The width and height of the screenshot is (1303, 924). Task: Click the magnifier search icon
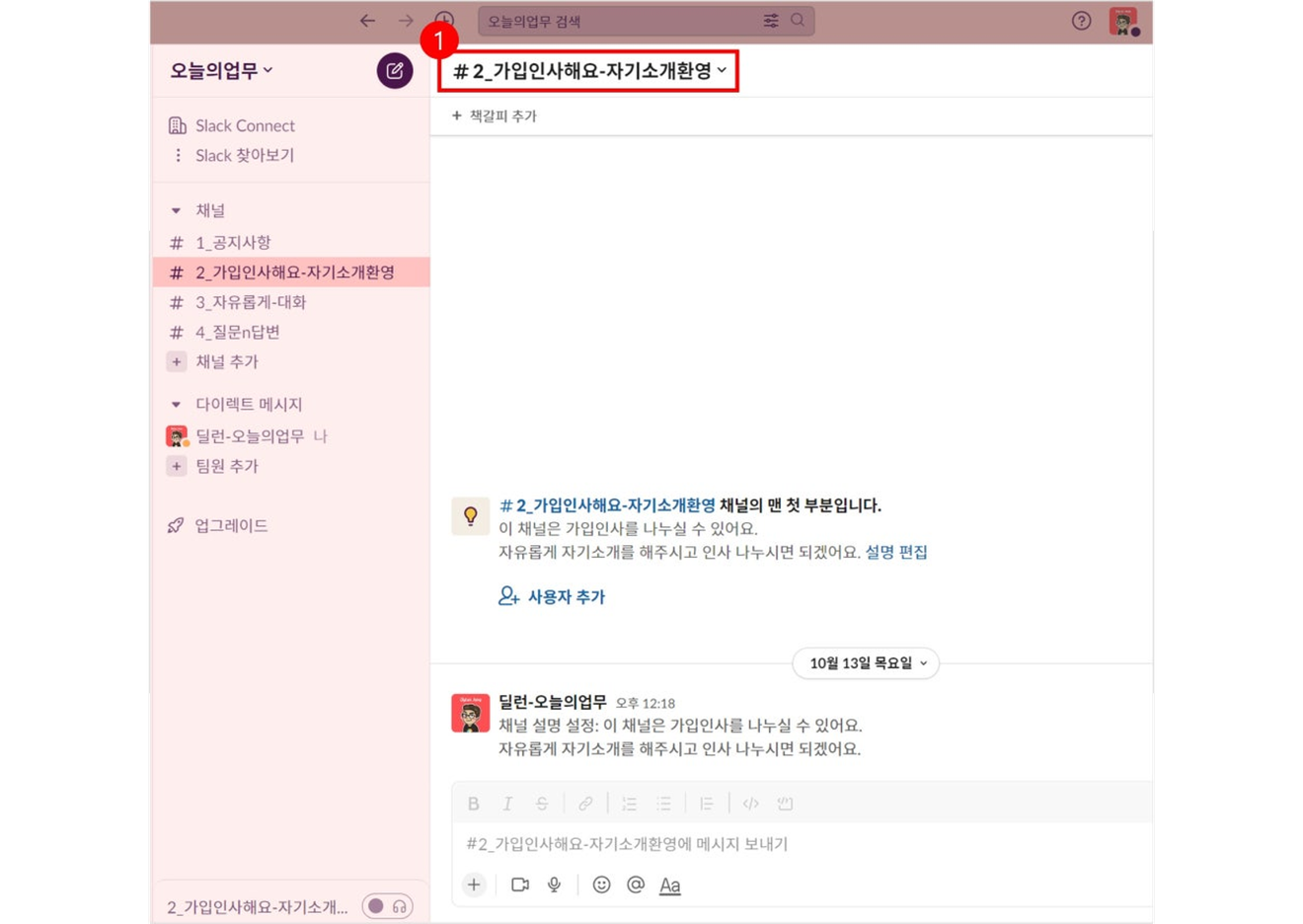coord(798,21)
